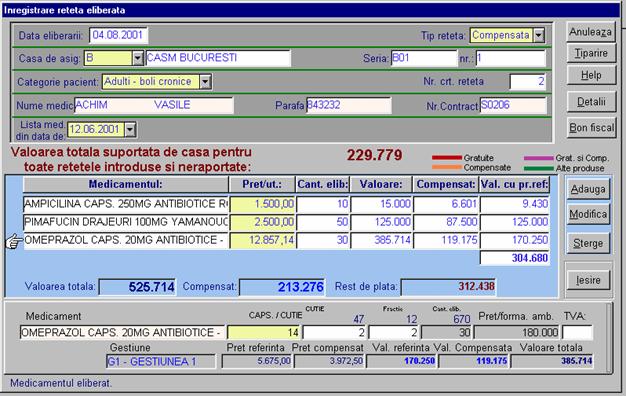Click the Nr.Contract field S0206
626x396 pixels.
coord(513,105)
